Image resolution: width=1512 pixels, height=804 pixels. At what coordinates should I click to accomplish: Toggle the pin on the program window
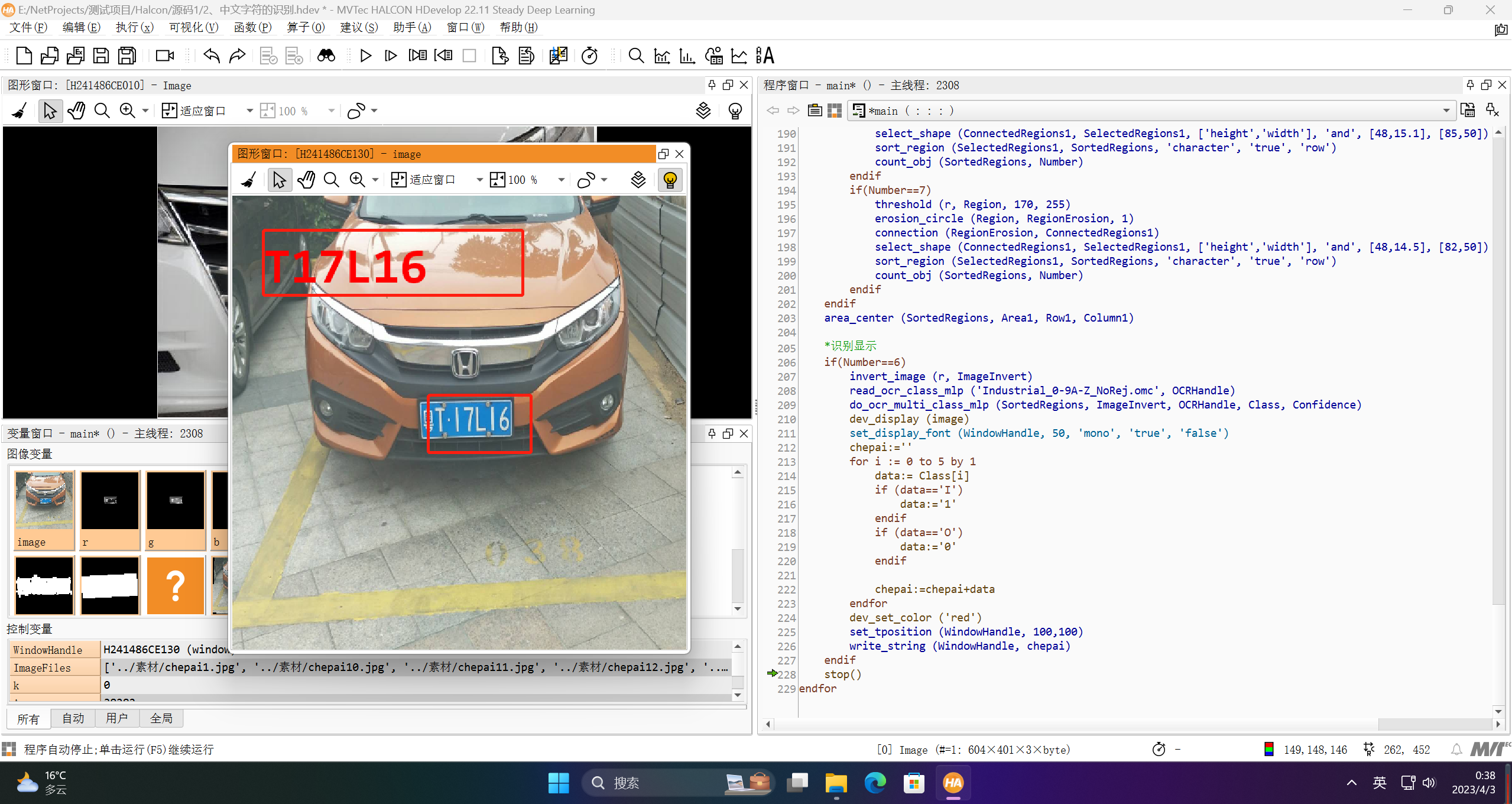(1470, 85)
